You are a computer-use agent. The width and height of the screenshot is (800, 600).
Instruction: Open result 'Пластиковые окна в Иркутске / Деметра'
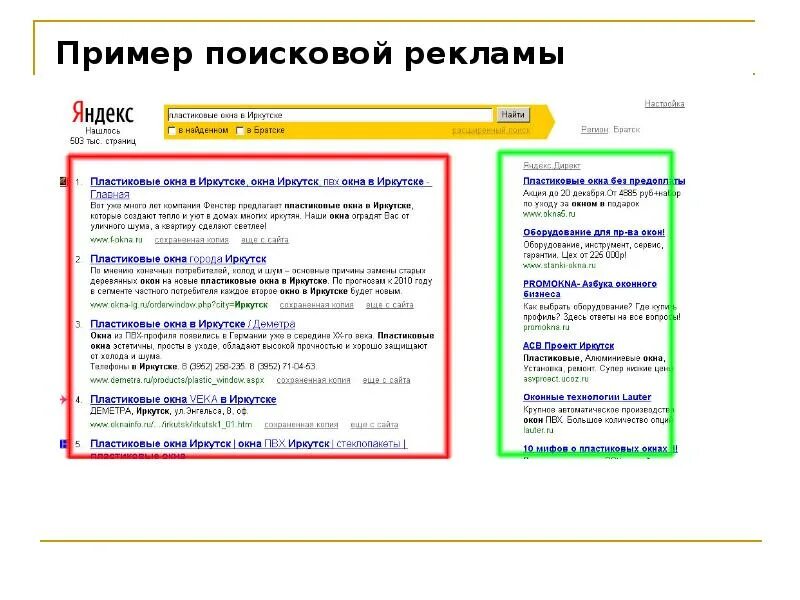coord(193,324)
